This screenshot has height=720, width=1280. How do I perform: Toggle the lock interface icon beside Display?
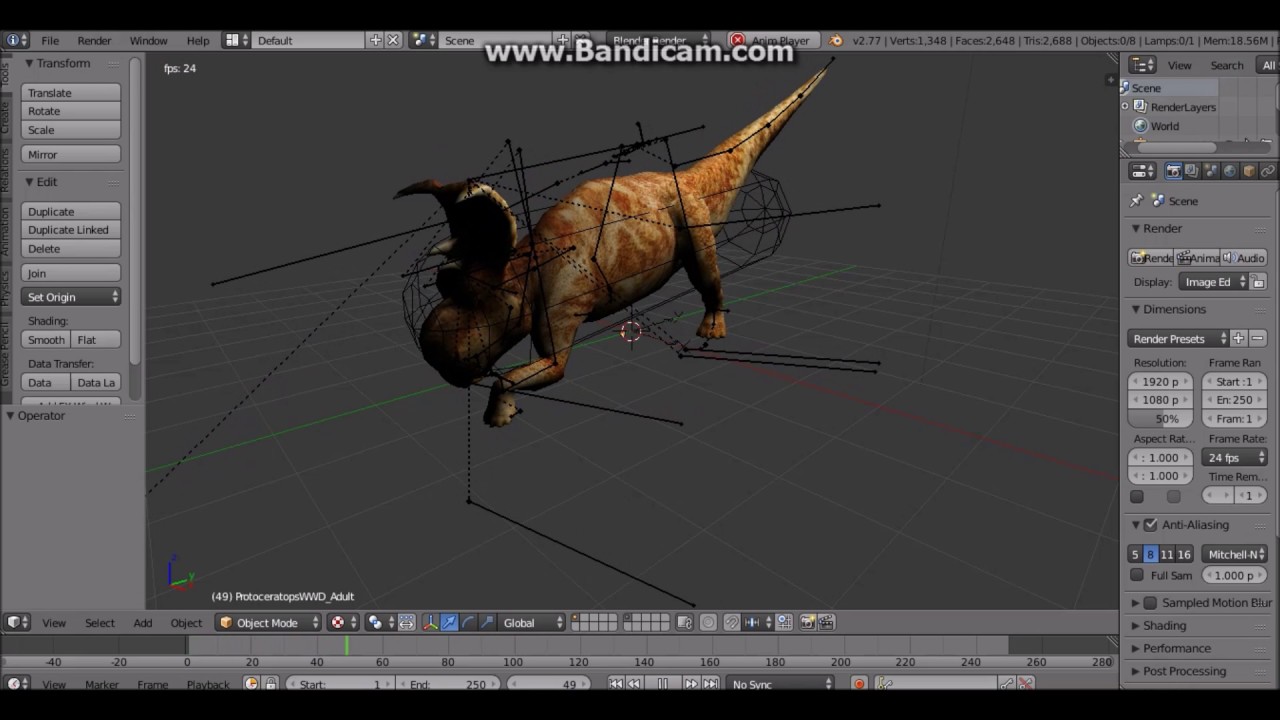point(1259,282)
